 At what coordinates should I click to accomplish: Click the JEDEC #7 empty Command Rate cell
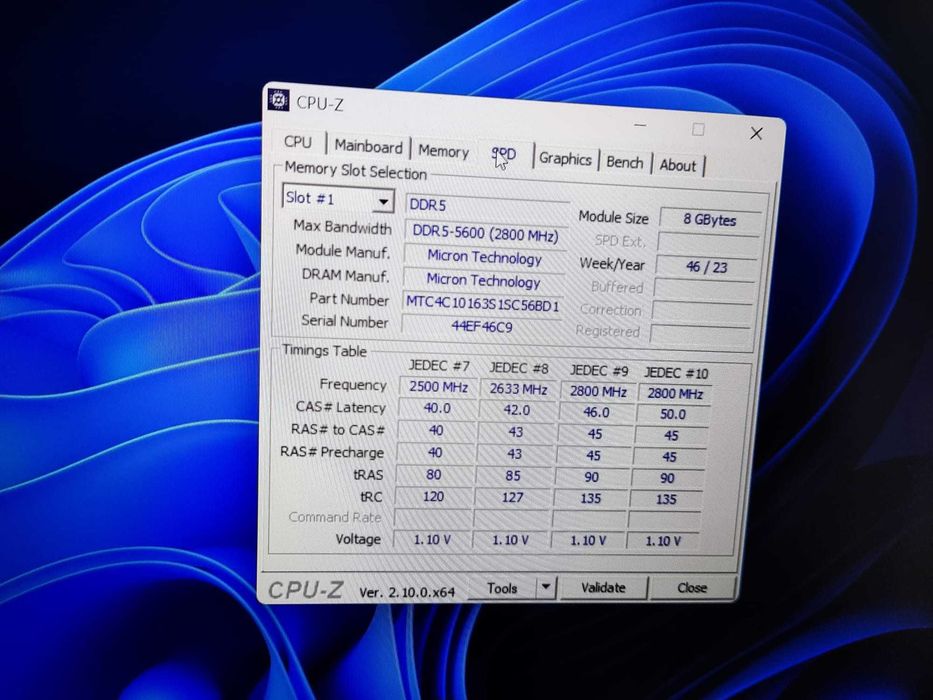click(432, 517)
